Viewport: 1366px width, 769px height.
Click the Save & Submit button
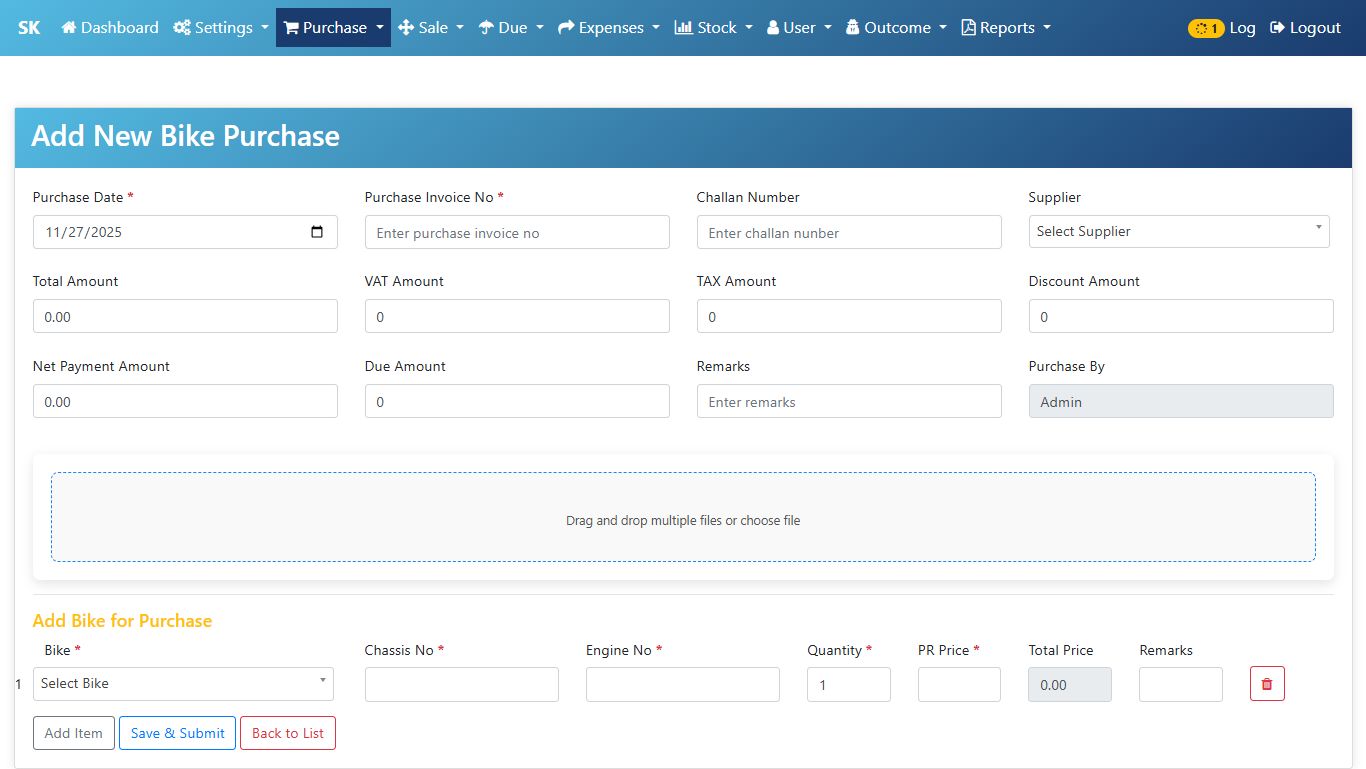(x=178, y=733)
